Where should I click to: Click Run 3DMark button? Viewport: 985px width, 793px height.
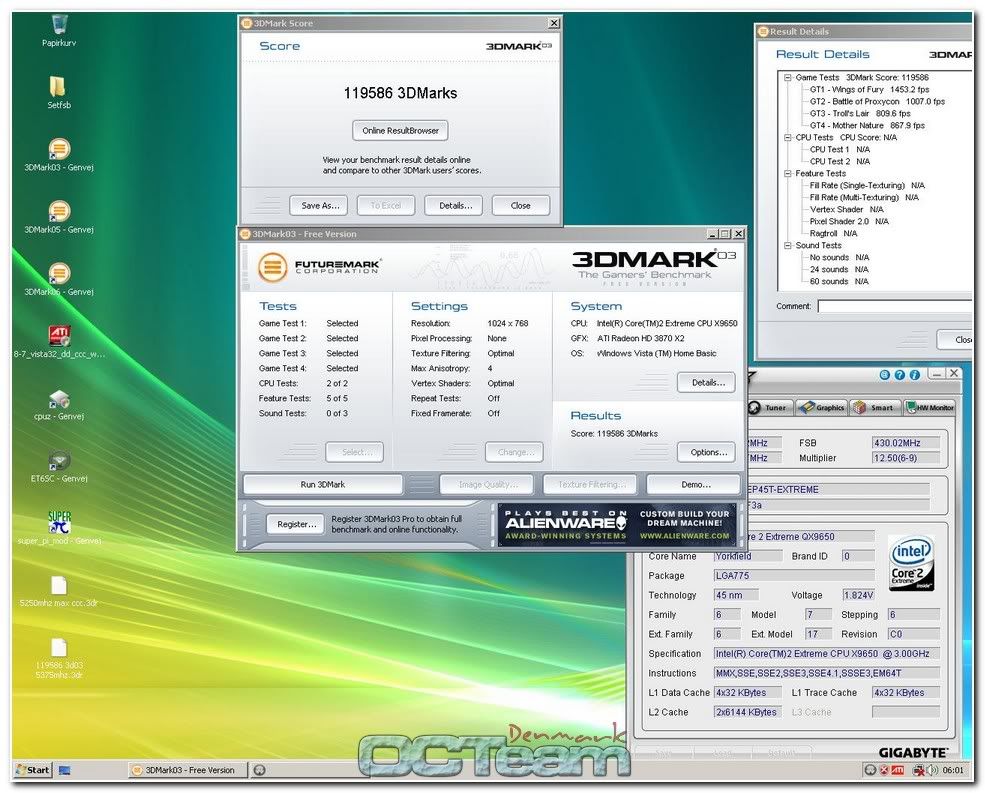point(323,484)
